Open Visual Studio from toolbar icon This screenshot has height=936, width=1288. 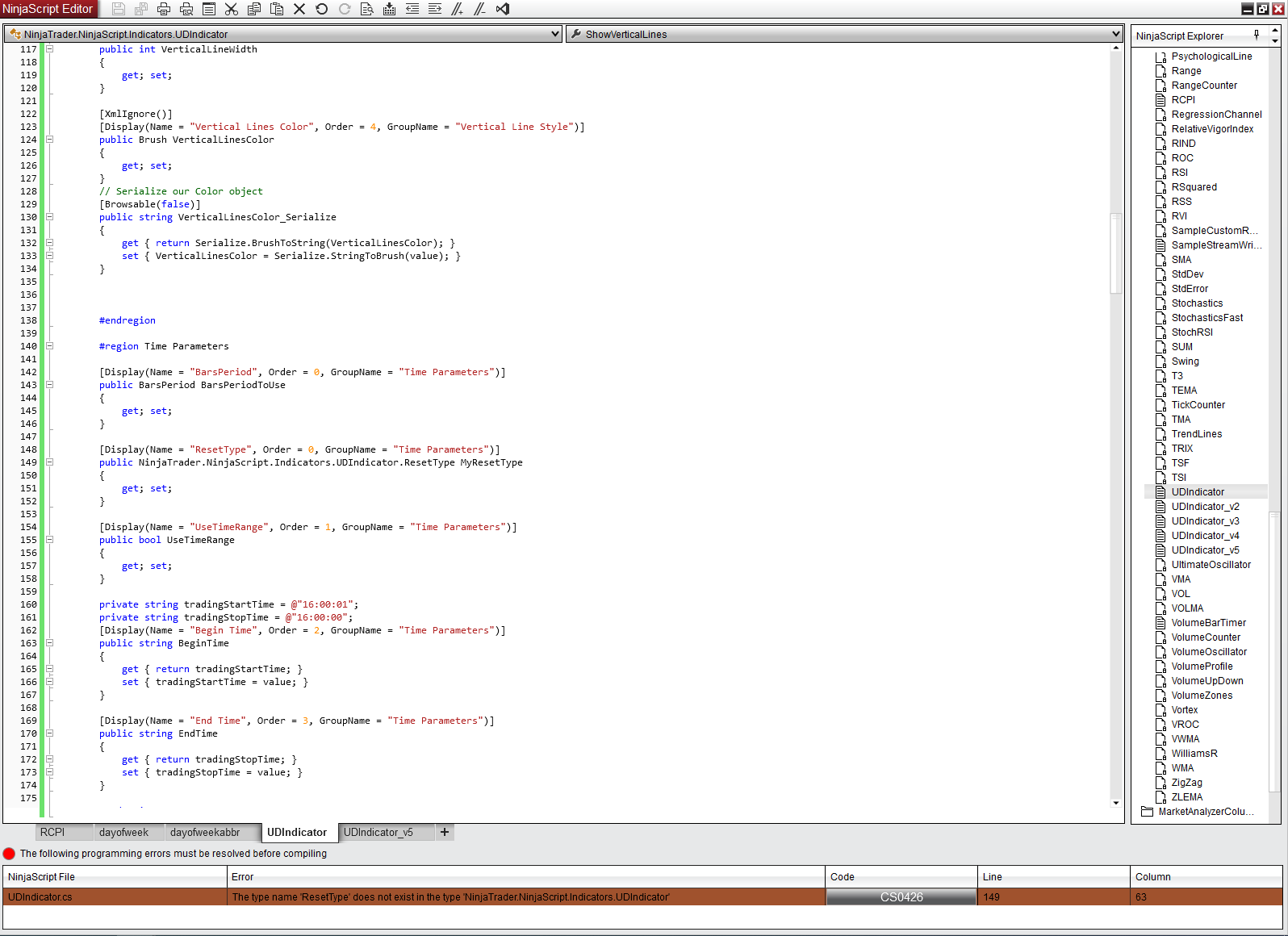coord(503,9)
